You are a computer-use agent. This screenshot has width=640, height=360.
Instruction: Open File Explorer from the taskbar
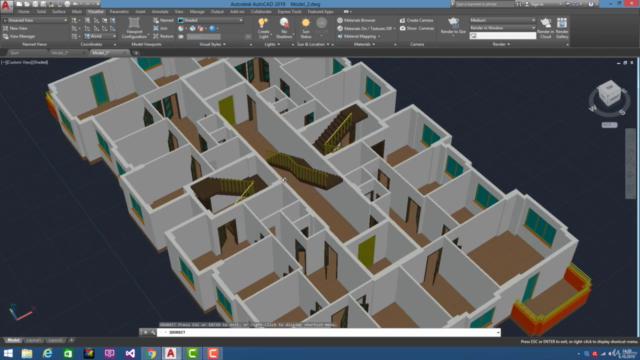point(27,353)
